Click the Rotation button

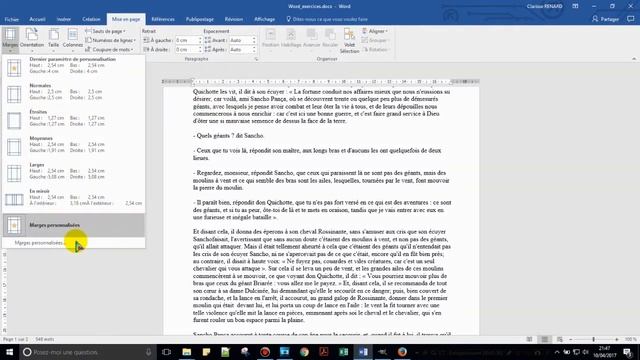point(375,49)
